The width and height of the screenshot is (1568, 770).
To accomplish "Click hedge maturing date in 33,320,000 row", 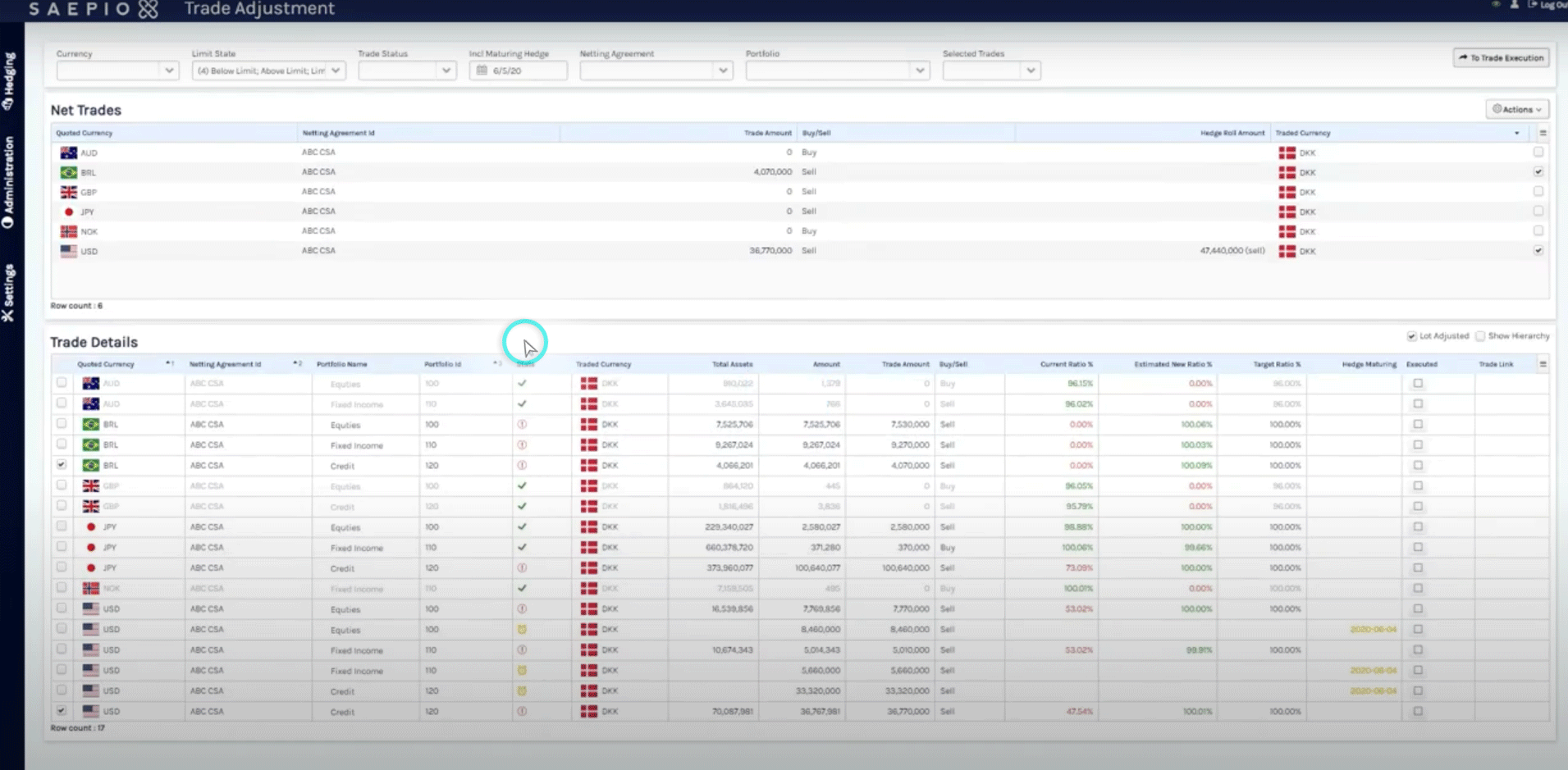I will coord(1373,690).
